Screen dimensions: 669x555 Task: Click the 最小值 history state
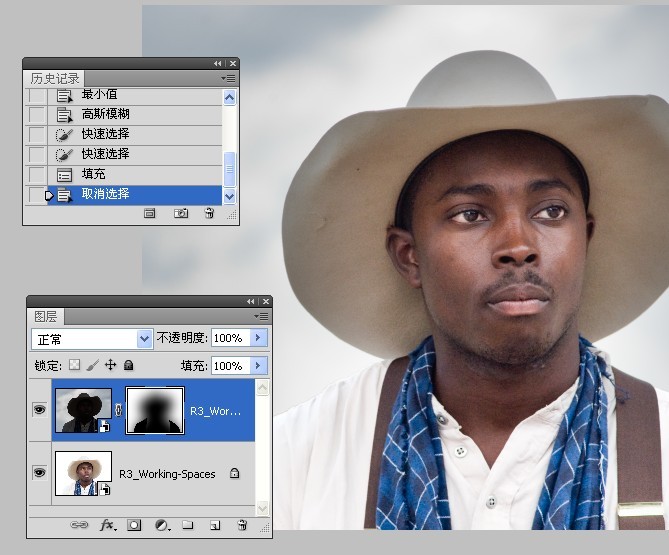[134, 96]
